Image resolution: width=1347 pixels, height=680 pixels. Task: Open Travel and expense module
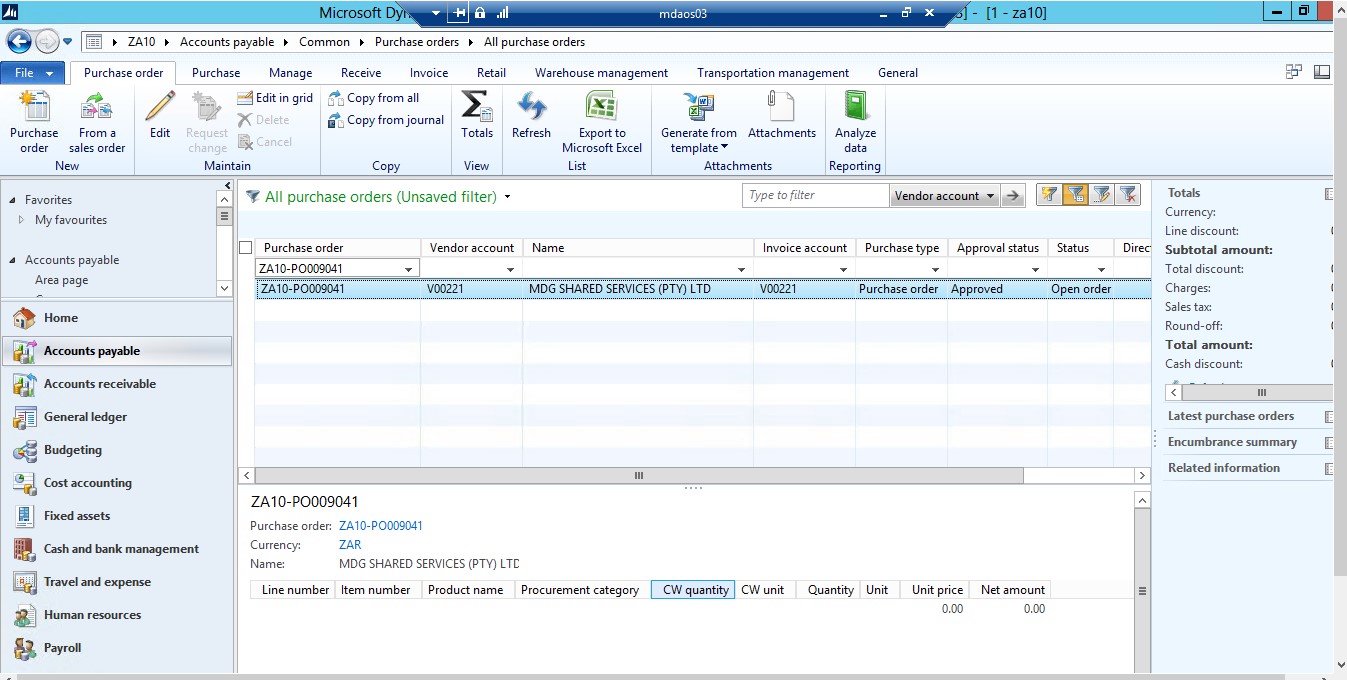[116, 582]
